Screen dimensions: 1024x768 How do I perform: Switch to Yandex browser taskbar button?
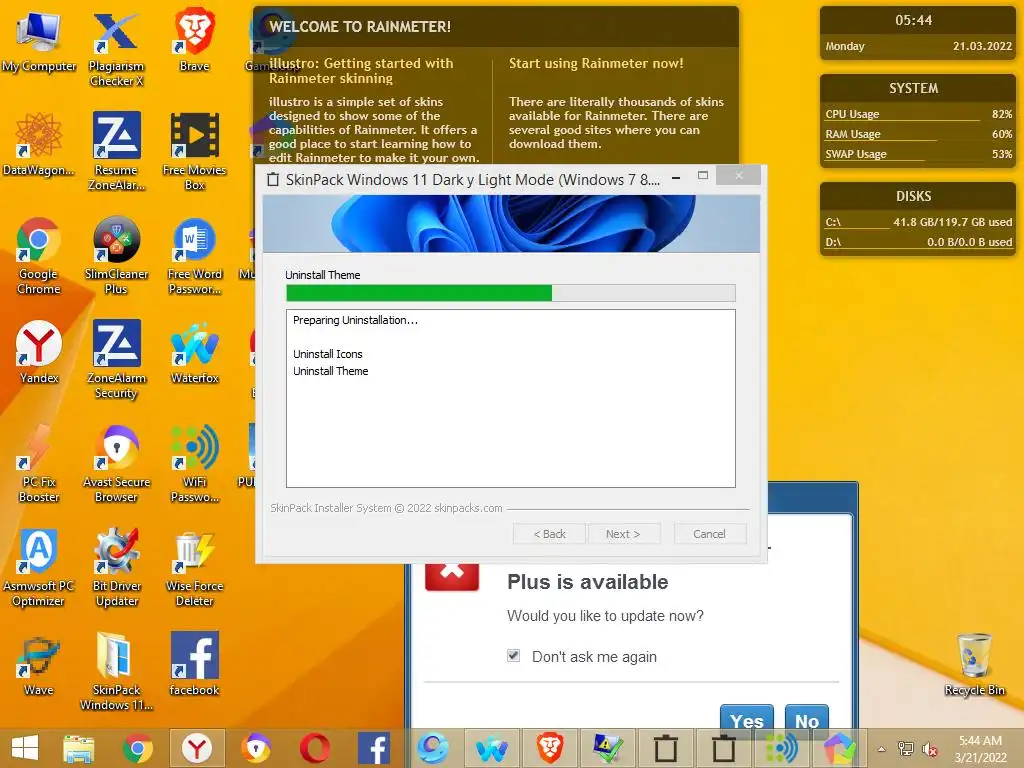[197, 748]
